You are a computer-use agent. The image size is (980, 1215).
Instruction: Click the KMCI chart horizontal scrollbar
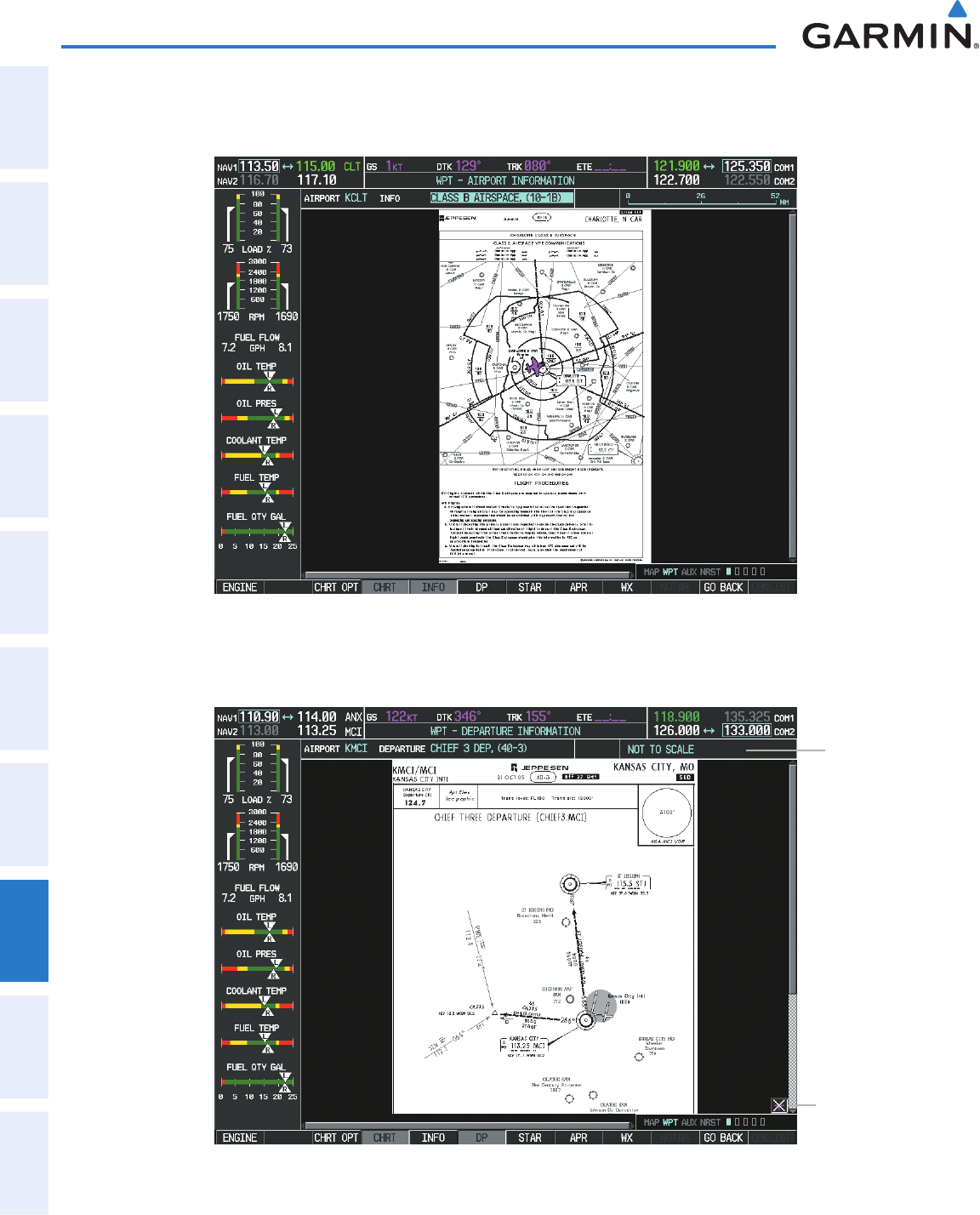(x=470, y=1126)
